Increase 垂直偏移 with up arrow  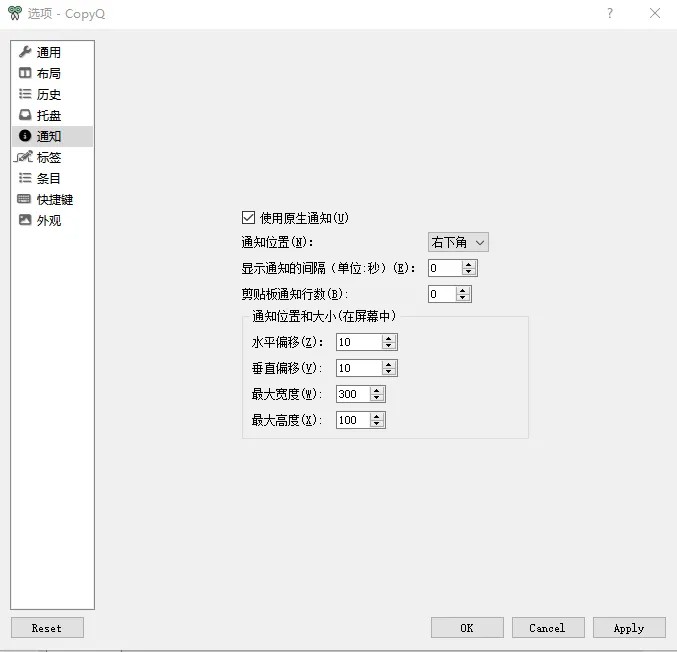click(389, 364)
